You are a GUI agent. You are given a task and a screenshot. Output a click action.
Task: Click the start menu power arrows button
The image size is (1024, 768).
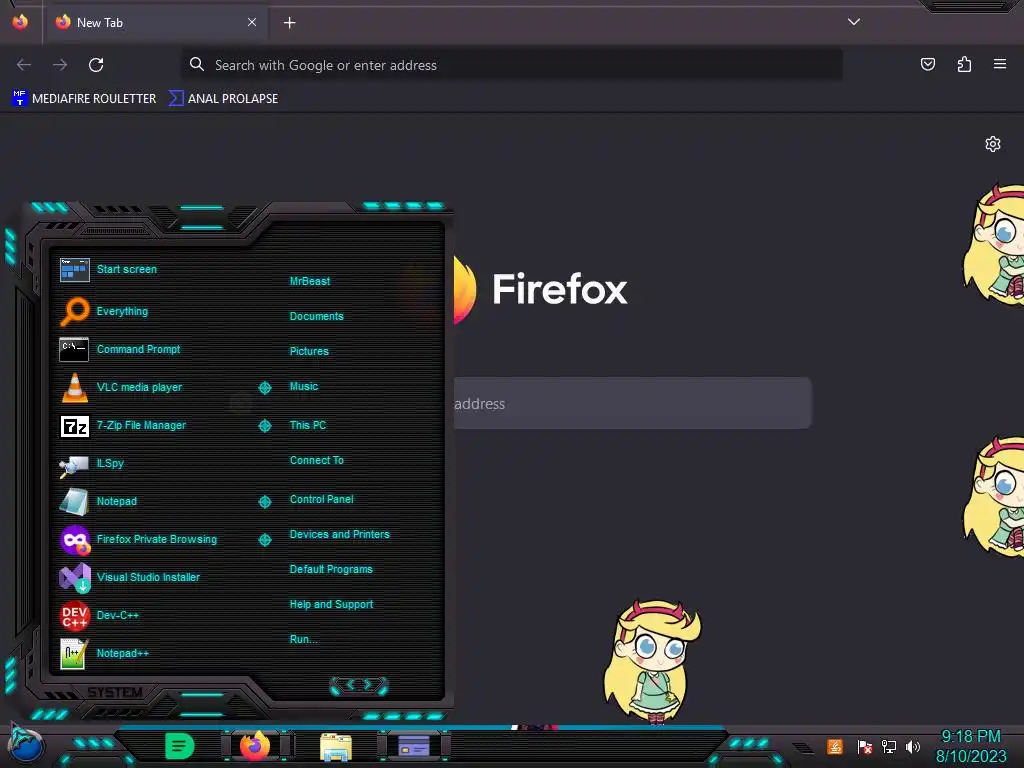pyautogui.click(x=359, y=685)
